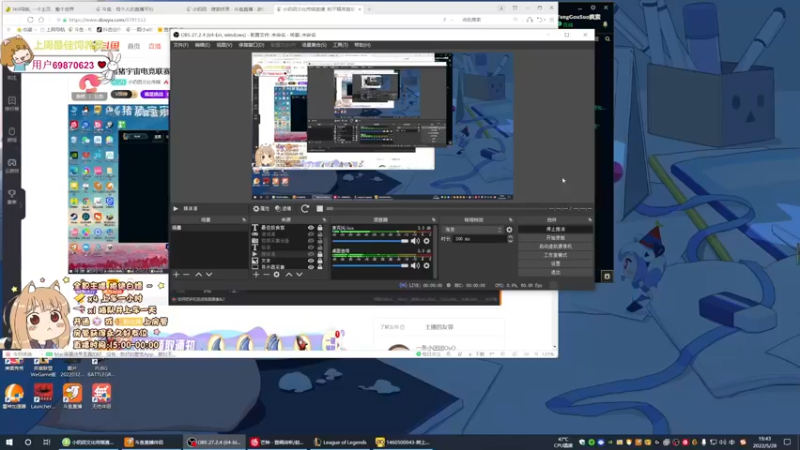The width and height of the screenshot is (800, 450).
Task: Toggle visibility eye for 最佳投食官 source
Action: click(311, 228)
